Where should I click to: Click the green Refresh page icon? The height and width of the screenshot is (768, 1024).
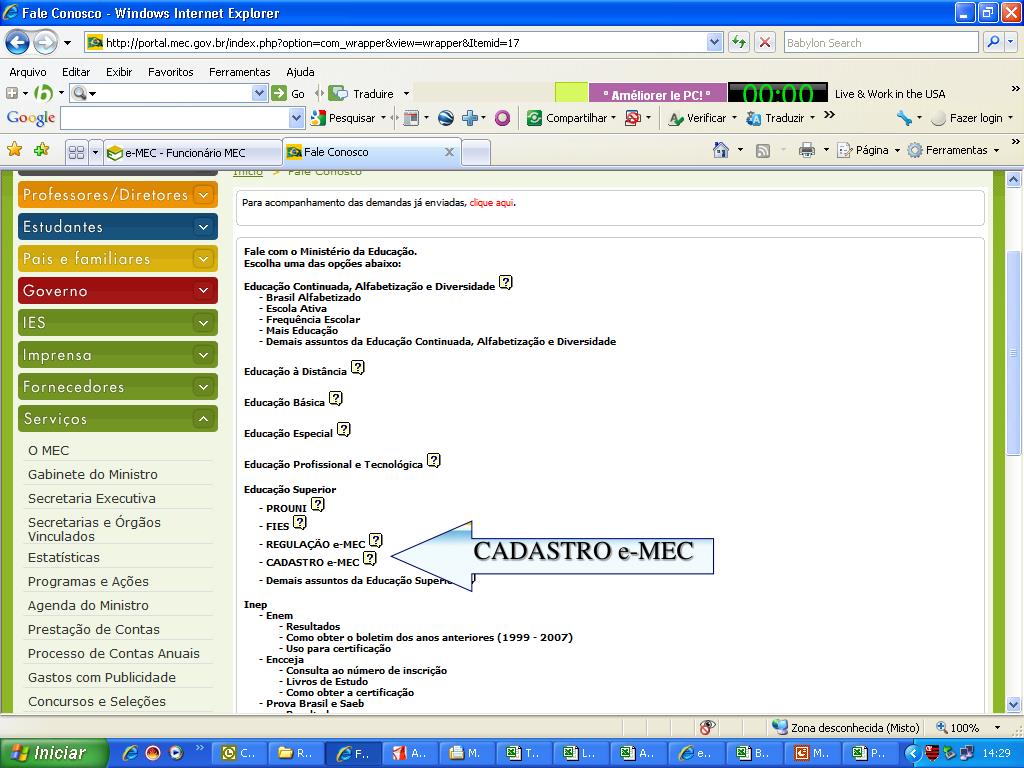[739, 42]
